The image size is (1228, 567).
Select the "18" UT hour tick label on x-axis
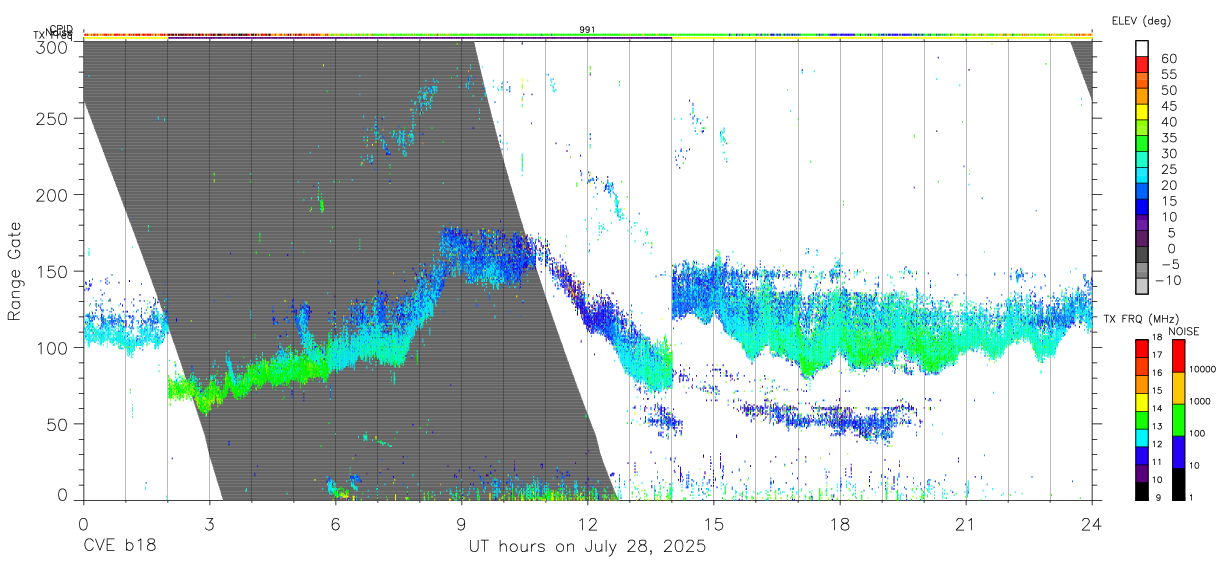point(840,525)
